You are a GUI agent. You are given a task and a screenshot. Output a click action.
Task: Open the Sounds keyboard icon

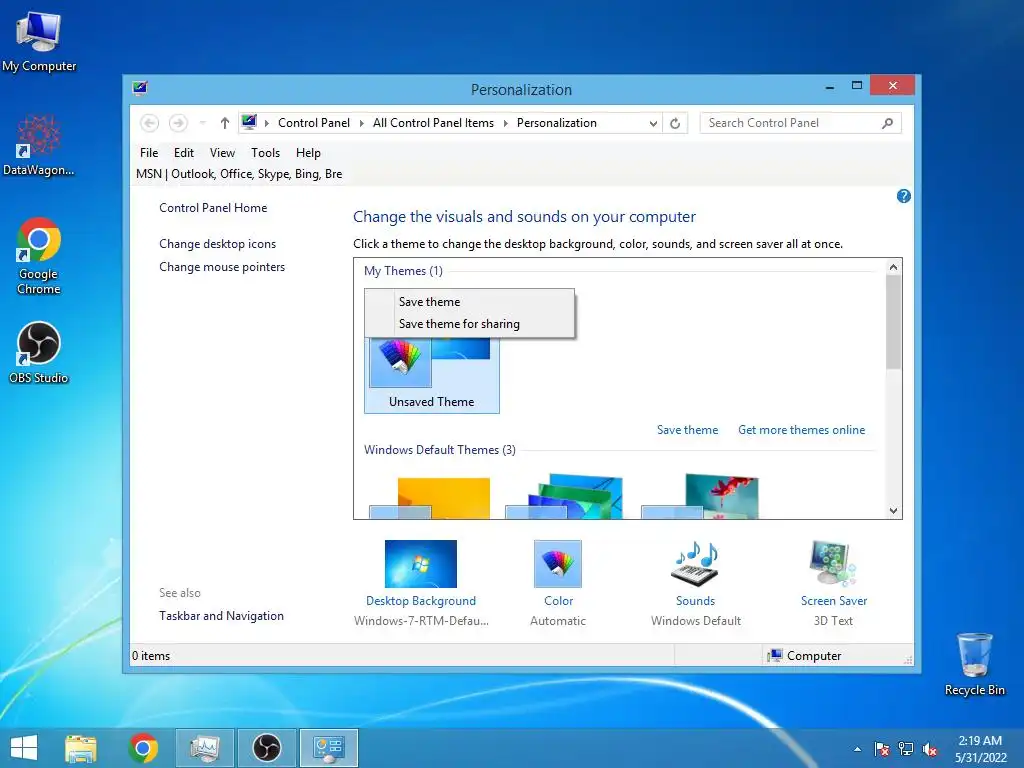pos(696,564)
